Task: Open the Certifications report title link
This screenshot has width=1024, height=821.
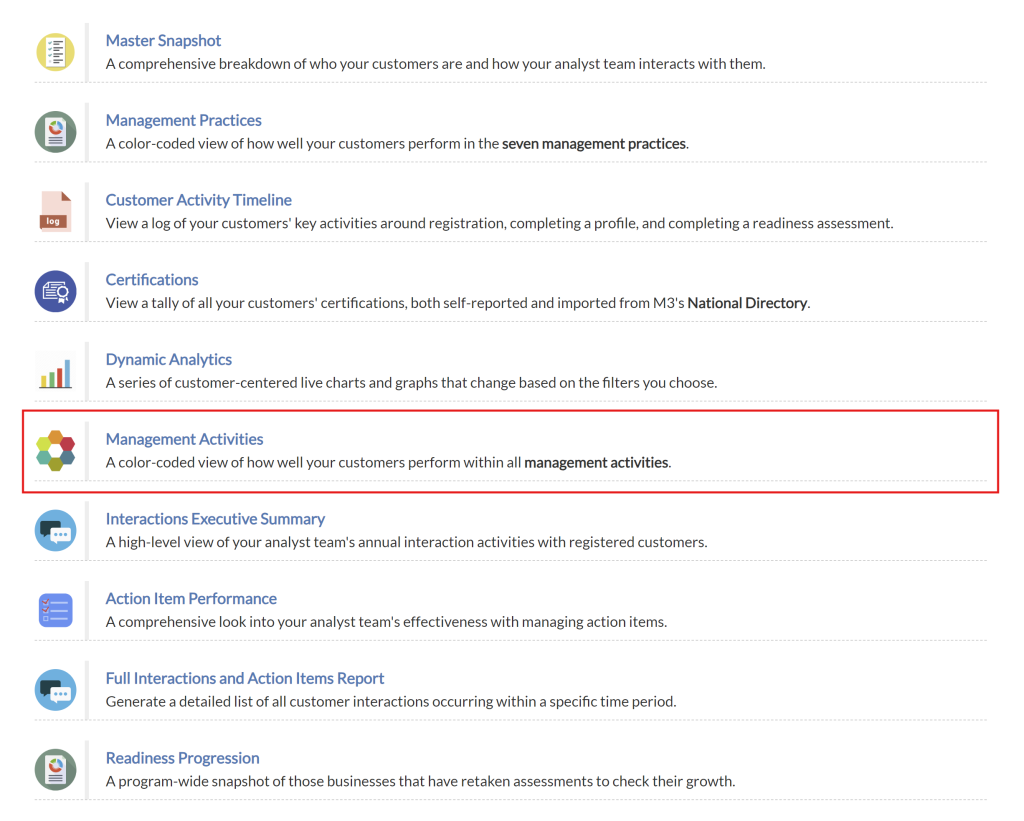Action: coord(152,280)
